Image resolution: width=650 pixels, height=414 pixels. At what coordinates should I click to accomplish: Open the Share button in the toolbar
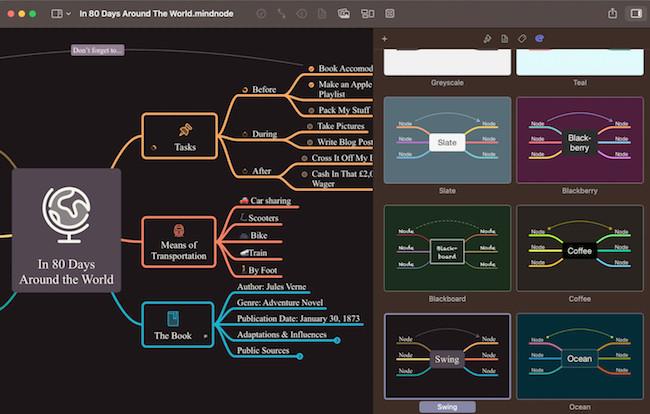pyautogui.click(x=612, y=13)
